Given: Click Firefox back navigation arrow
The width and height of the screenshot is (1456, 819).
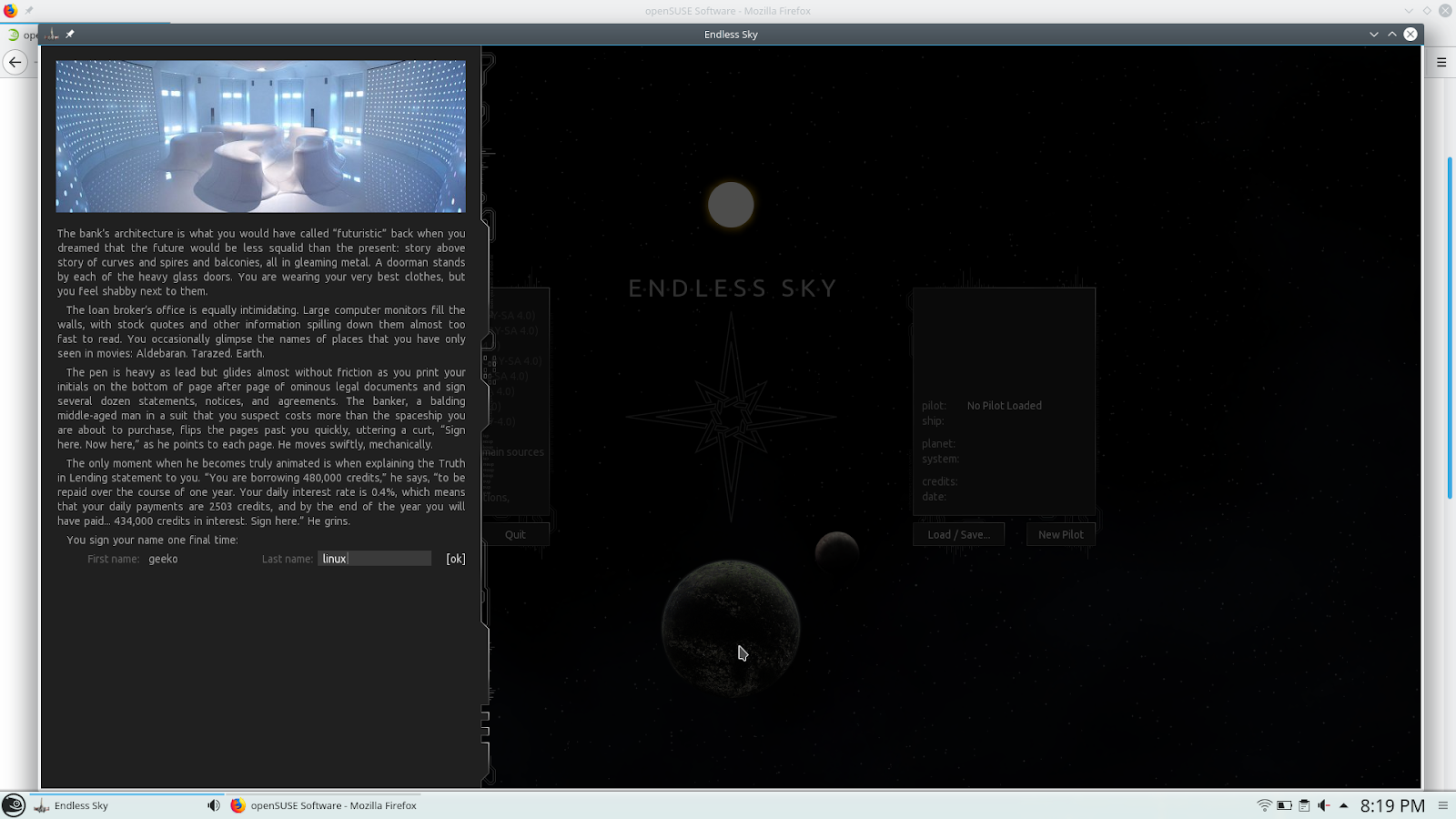Looking at the screenshot, I should point(15,62).
